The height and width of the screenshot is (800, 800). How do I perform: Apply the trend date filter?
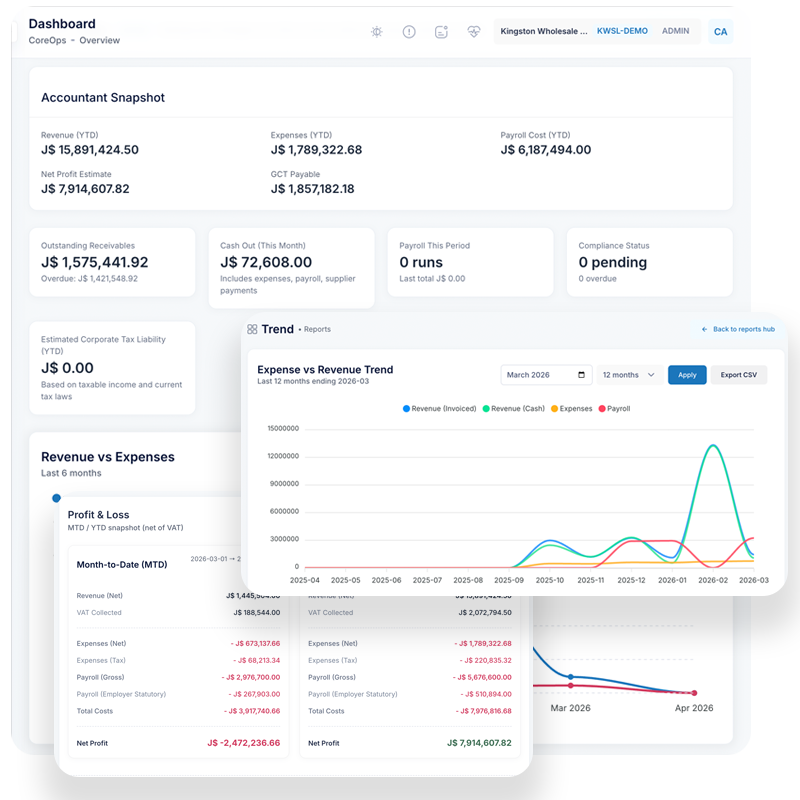687,375
